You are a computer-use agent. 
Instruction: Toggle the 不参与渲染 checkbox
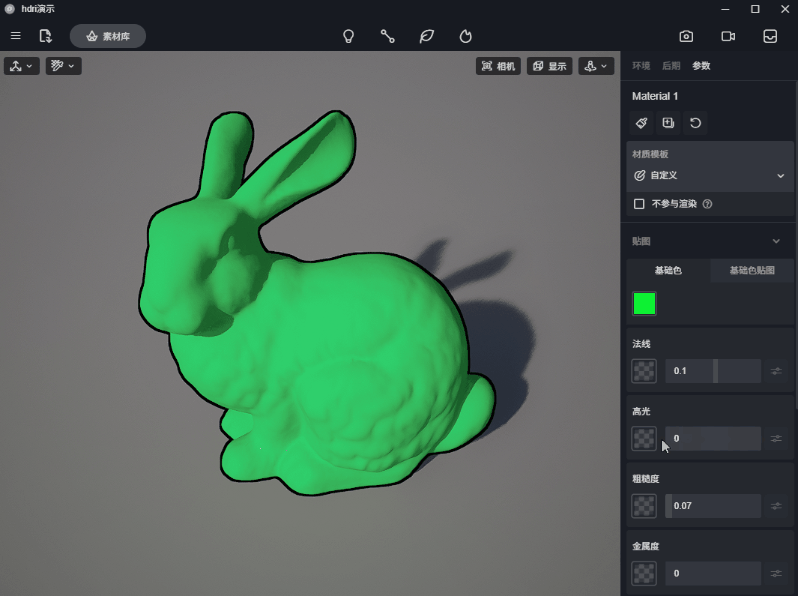point(639,204)
